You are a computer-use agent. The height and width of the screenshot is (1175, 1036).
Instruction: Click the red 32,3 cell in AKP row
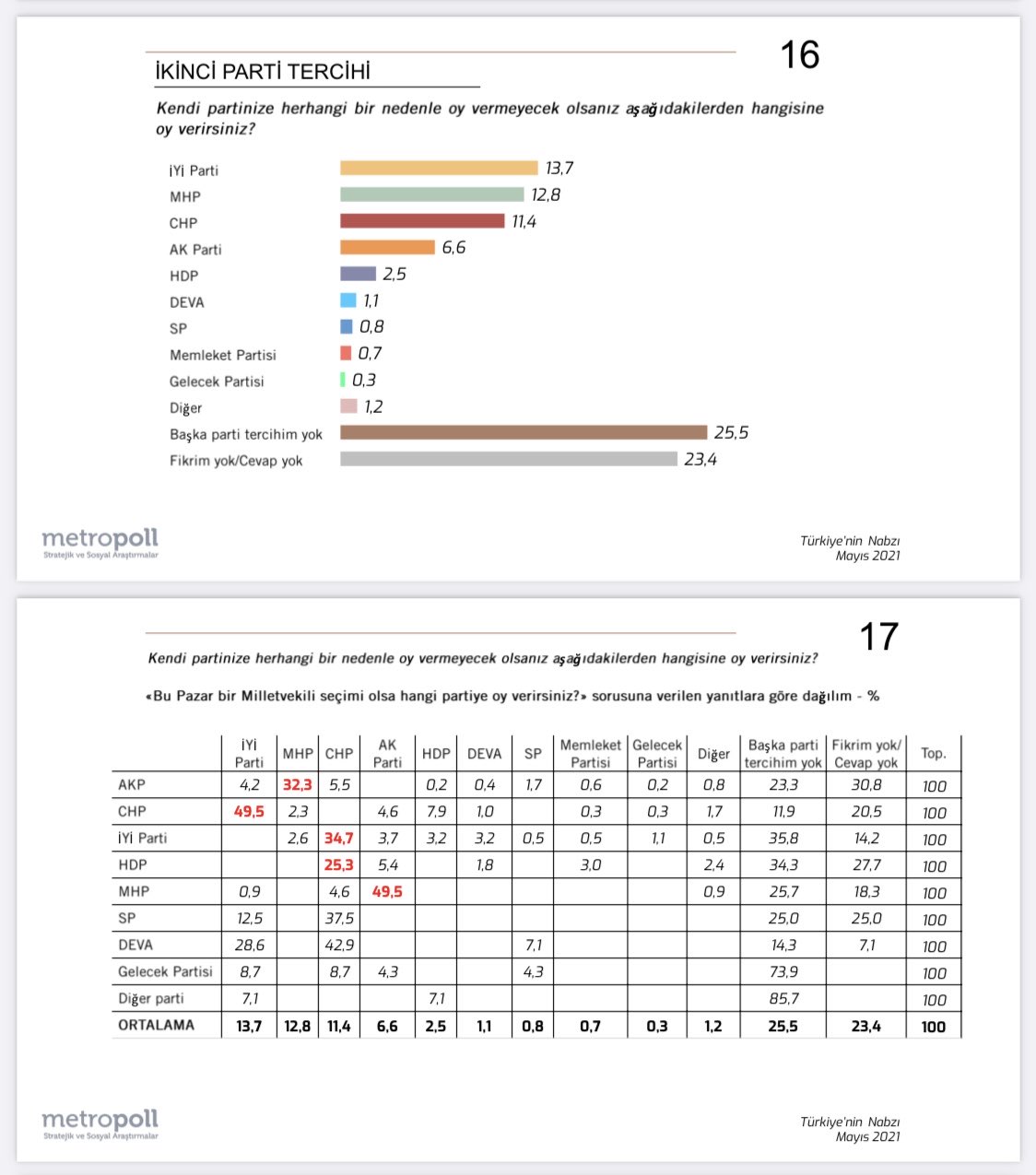point(297,785)
